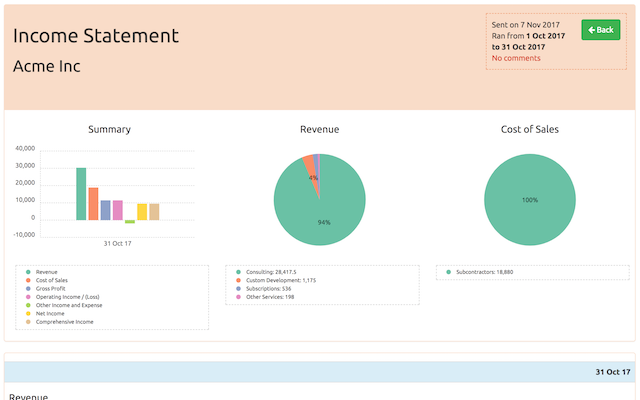Toggle the Comprehensive Income legend item
This screenshot has height=400, width=640.
coord(60,322)
